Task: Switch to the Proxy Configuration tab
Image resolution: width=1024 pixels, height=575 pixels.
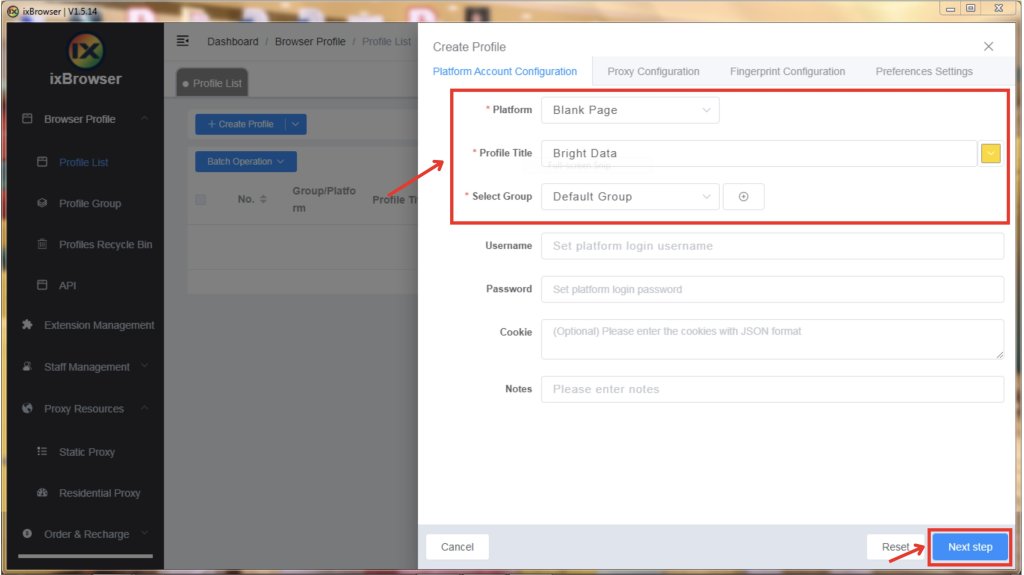Action: (653, 72)
